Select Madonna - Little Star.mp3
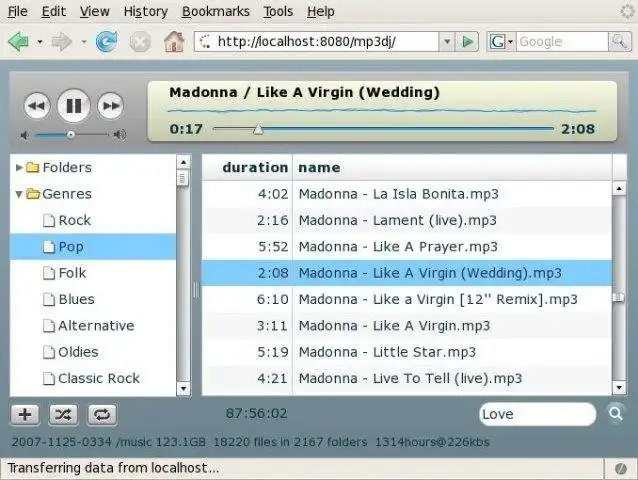 407,352
